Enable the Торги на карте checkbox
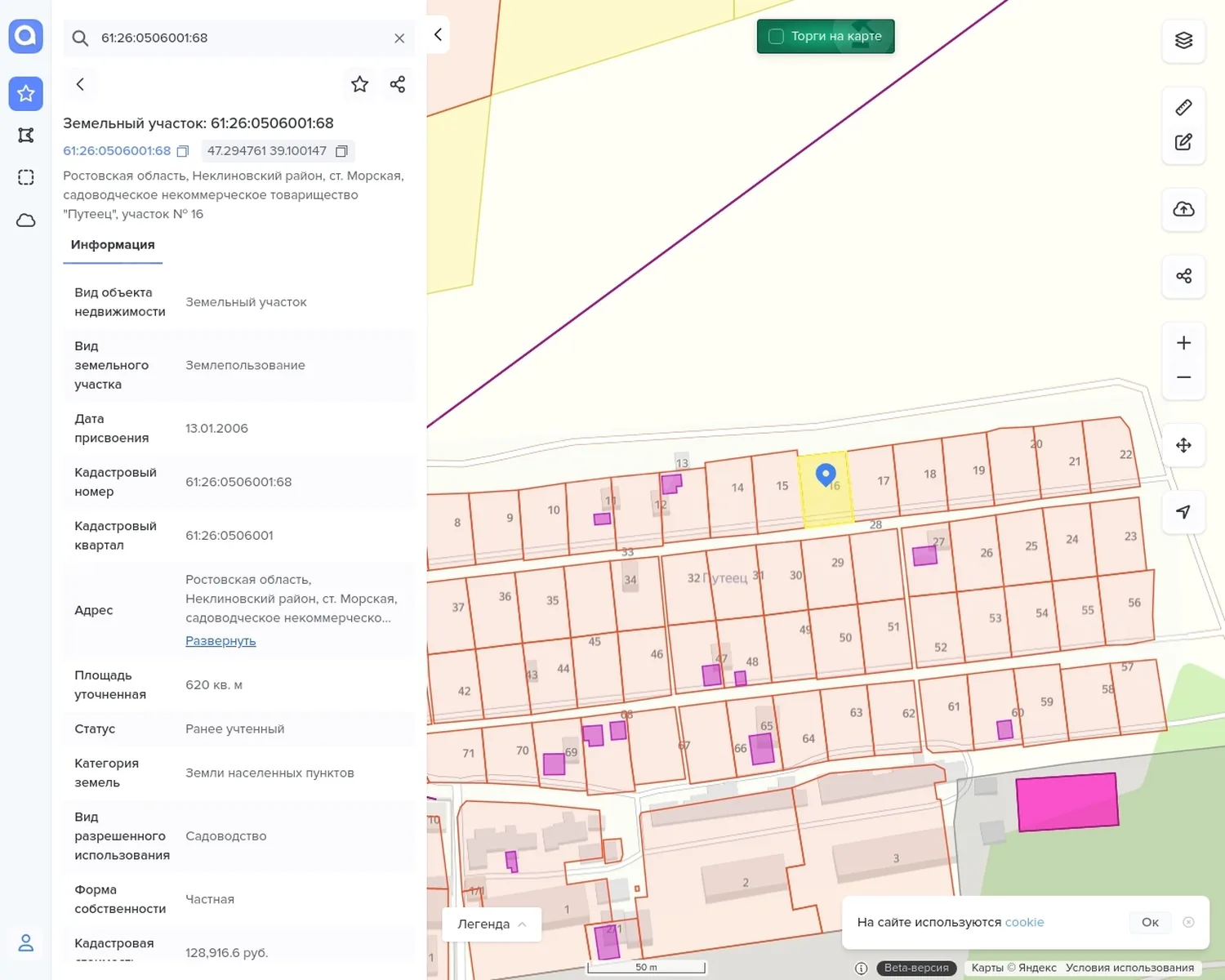Image resolution: width=1225 pixels, height=980 pixels. point(777,36)
